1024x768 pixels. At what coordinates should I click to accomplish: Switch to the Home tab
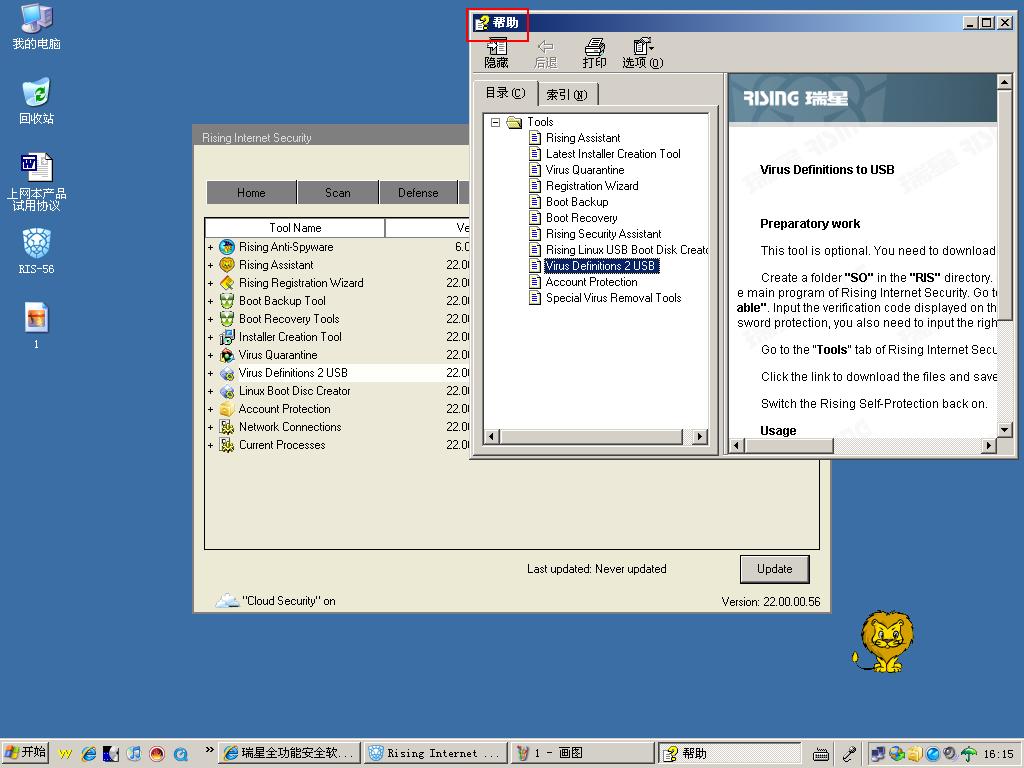pos(251,193)
